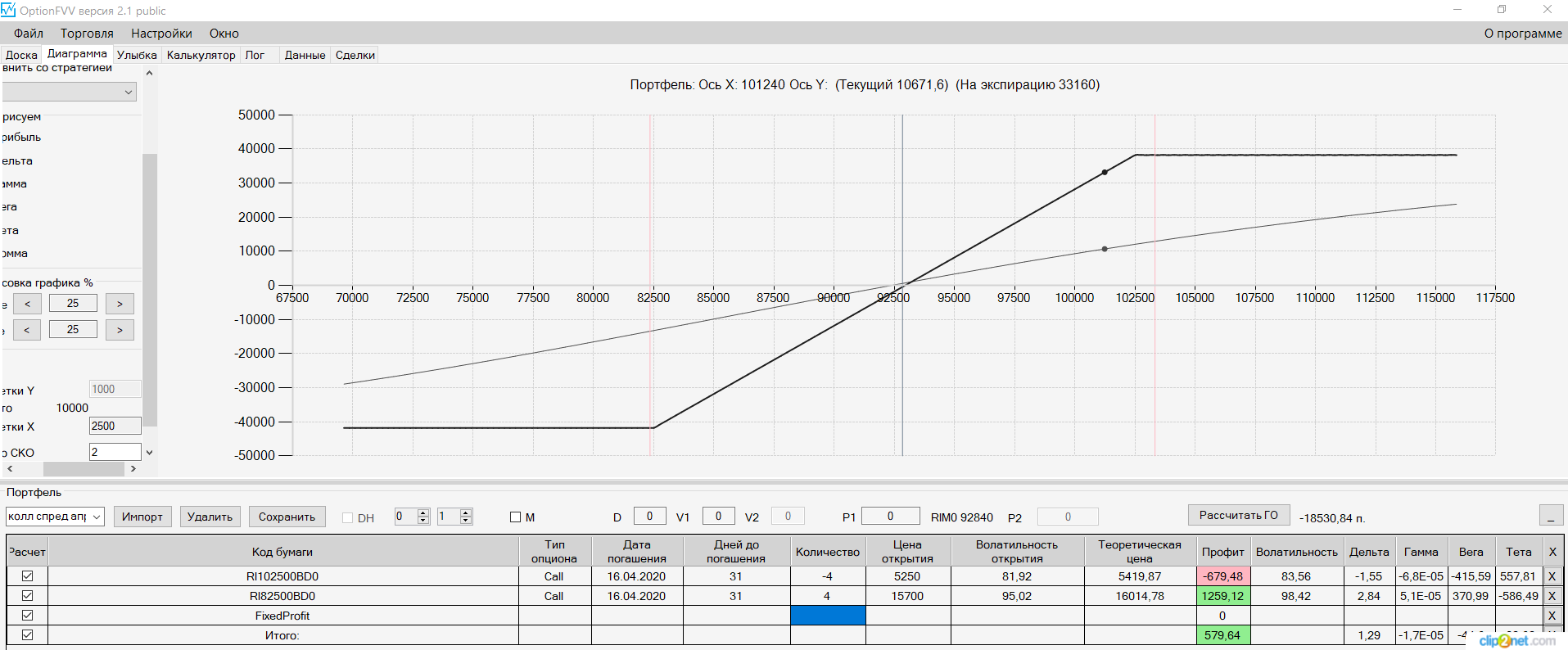Delete the RI102500BD0 row with its X button
This screenshot has height=650, width=1568.
tap(1552, 576)
